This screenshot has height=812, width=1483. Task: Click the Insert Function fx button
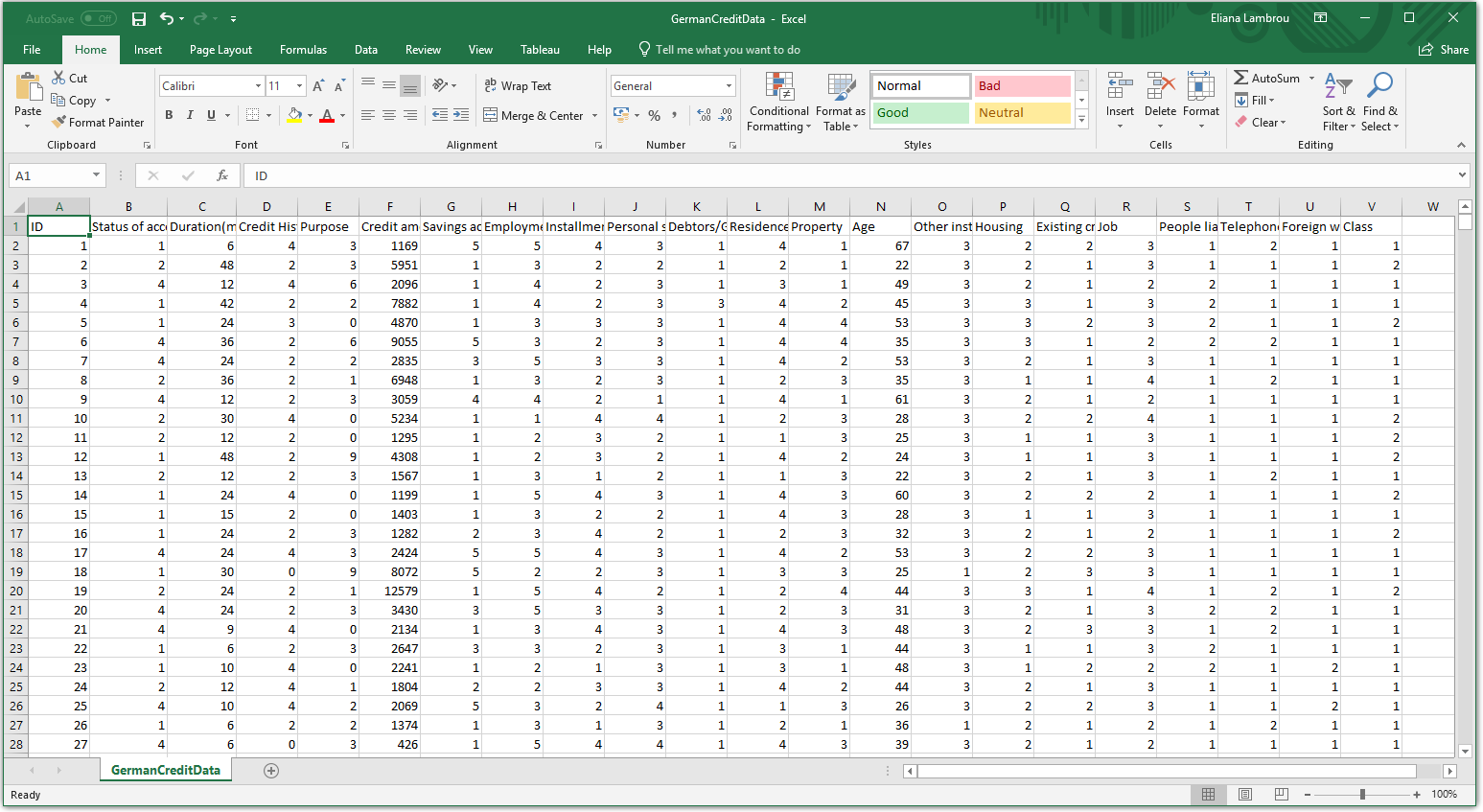click(x=222, y=175)
